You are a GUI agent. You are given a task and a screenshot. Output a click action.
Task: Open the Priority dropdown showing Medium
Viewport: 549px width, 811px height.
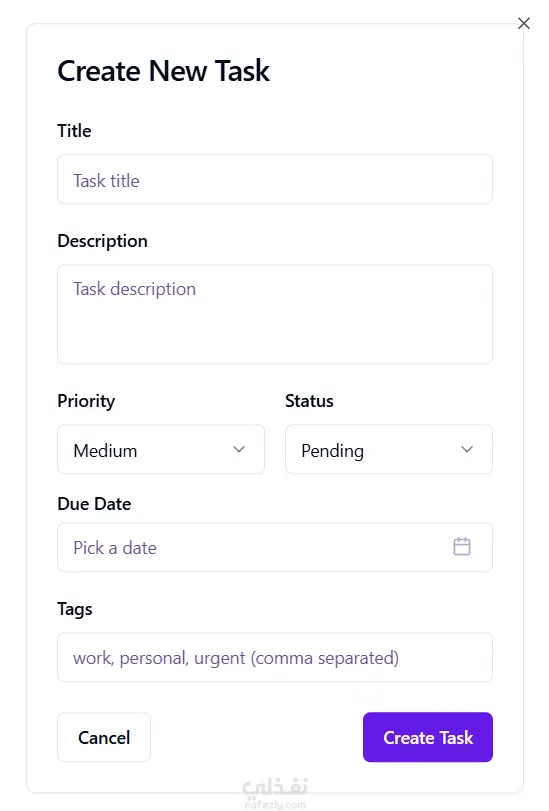pos(161,449)
